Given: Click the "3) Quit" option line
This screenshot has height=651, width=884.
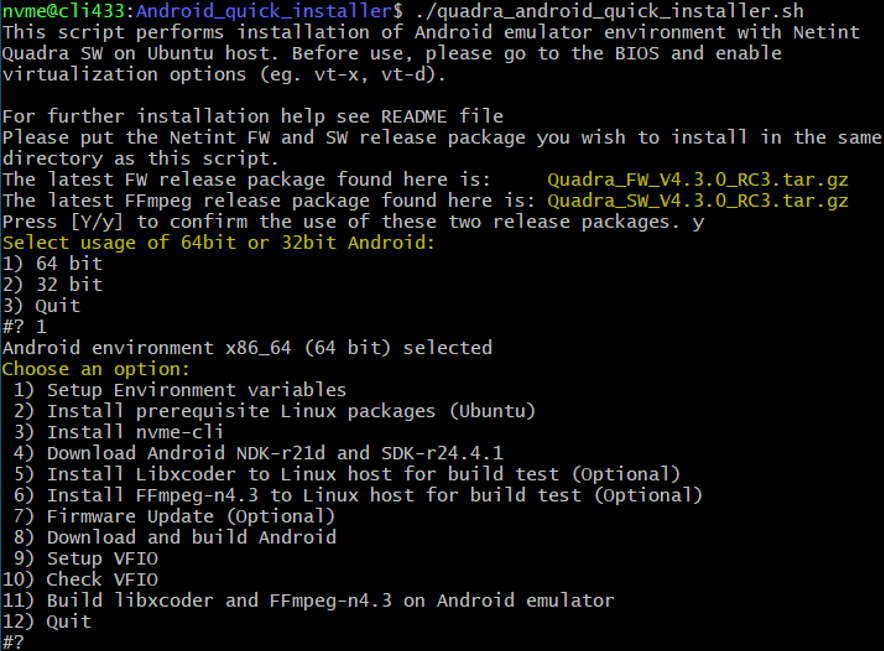Looking at the screenshot, I should [x=41, y=306].
